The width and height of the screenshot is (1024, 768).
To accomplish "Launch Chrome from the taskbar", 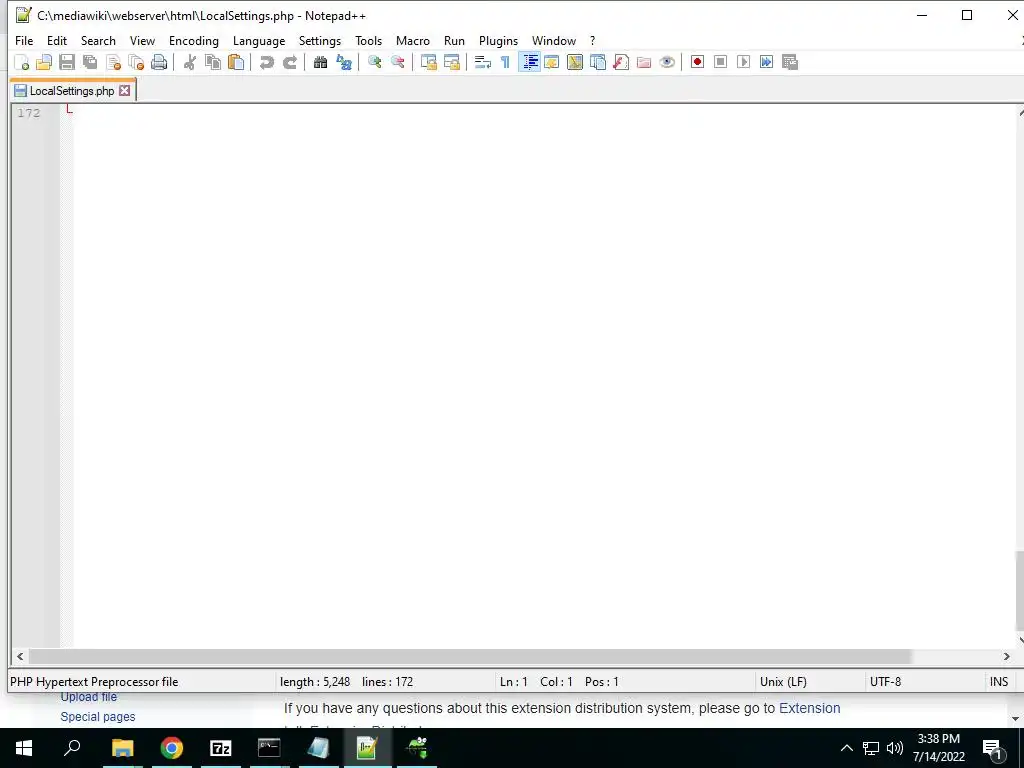I will coord(172,748).
